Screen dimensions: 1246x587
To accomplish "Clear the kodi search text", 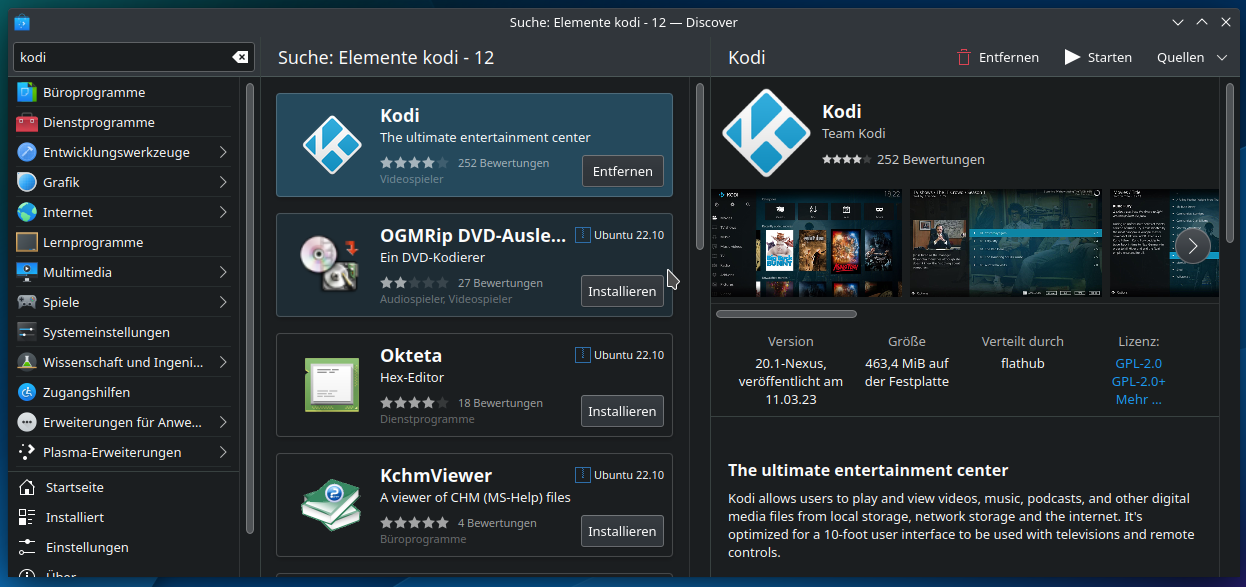I will pos(240,57).
